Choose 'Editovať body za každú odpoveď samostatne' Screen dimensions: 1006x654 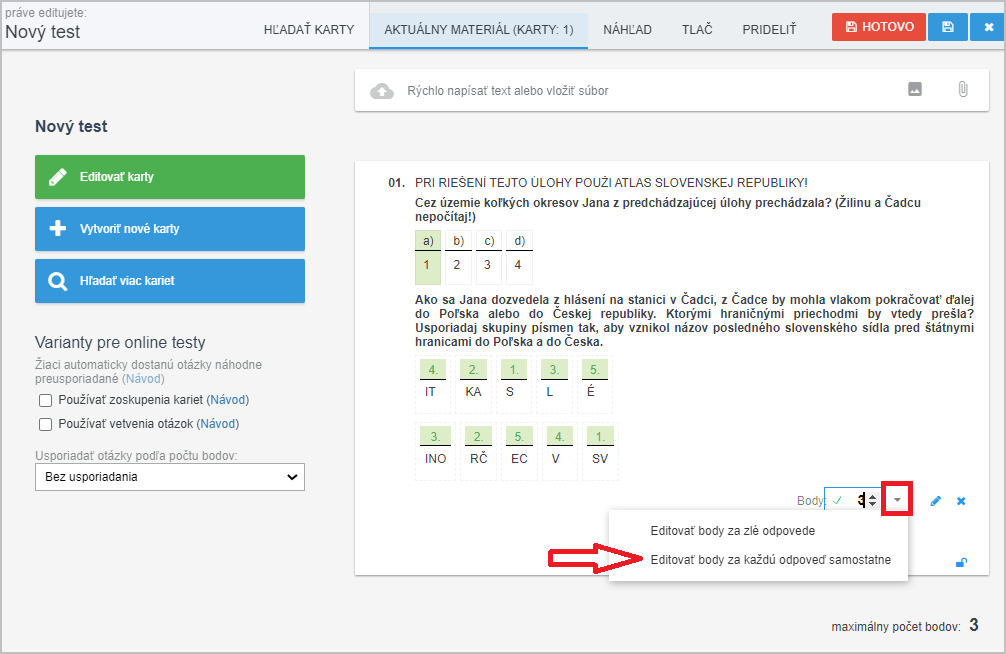pos(770,560)
